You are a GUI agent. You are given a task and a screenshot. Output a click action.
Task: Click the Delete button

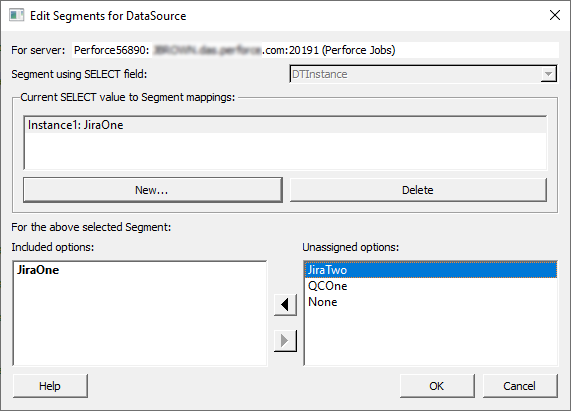[418, 190]
